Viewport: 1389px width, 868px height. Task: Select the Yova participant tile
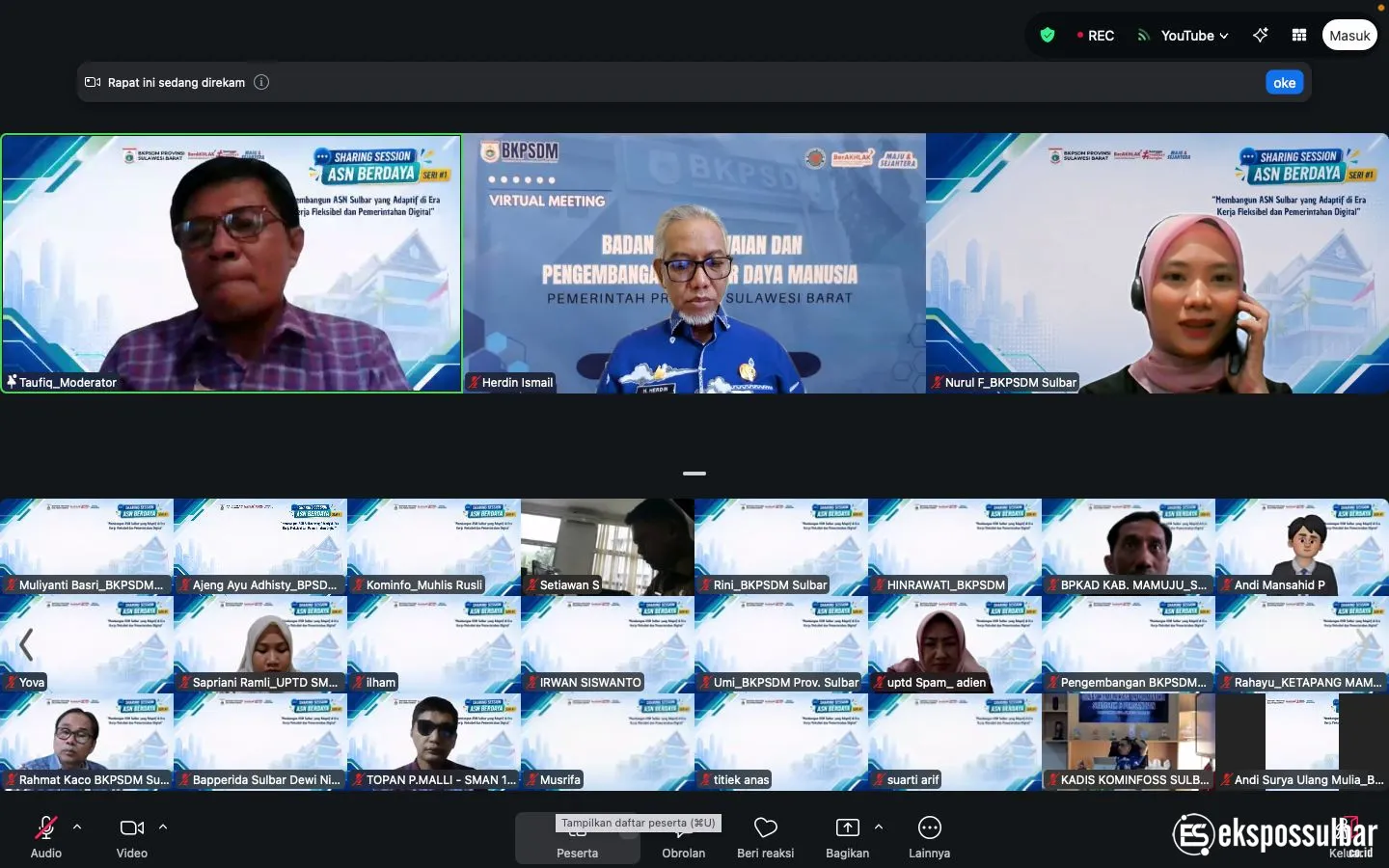(x=87, y=644)
